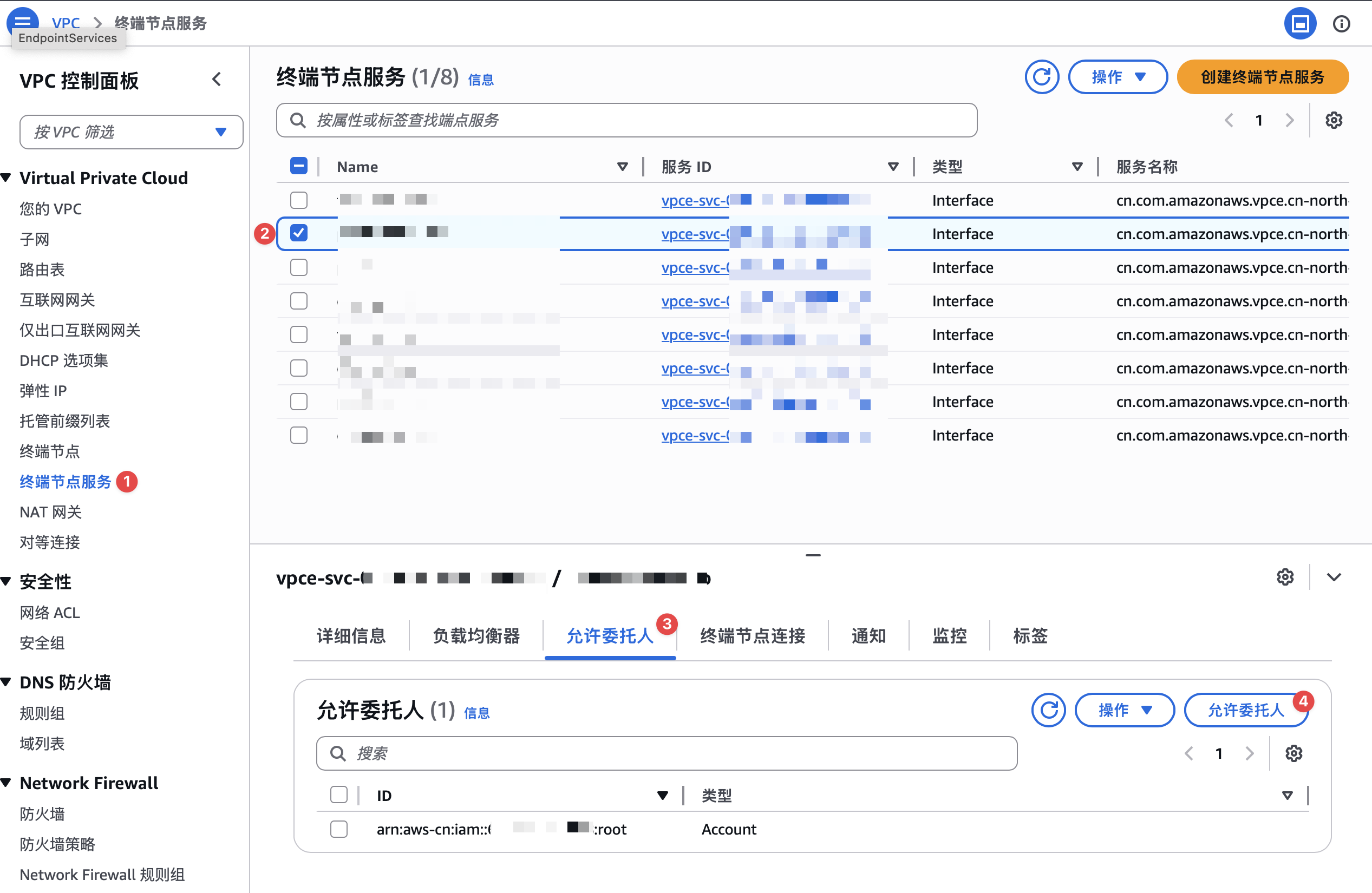
Task: Open the 监控 tab
Action: pyautogui.click(x=950, y=635)
